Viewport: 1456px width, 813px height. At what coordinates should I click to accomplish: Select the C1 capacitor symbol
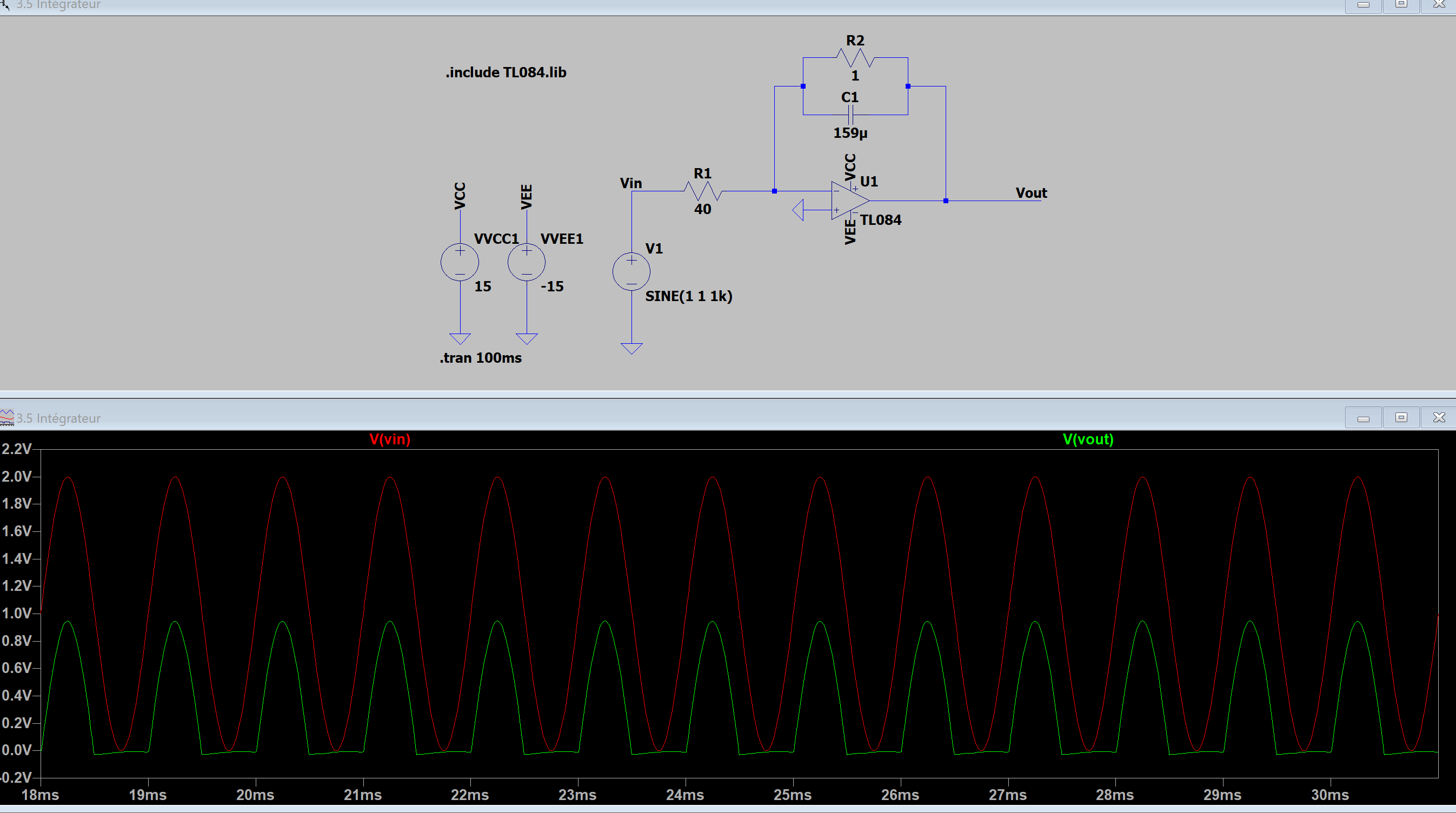(850, 115)
